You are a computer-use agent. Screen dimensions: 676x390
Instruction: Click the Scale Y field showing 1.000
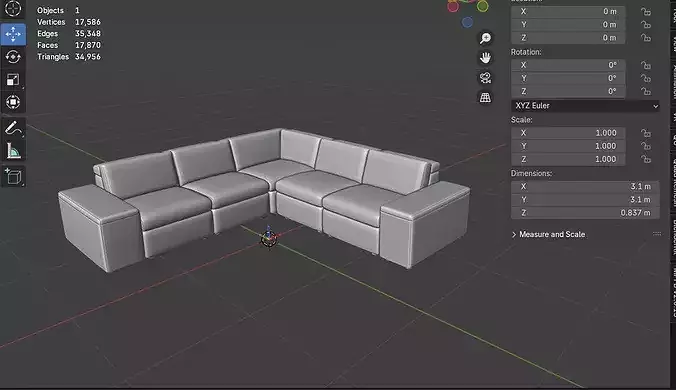[568, 146]
